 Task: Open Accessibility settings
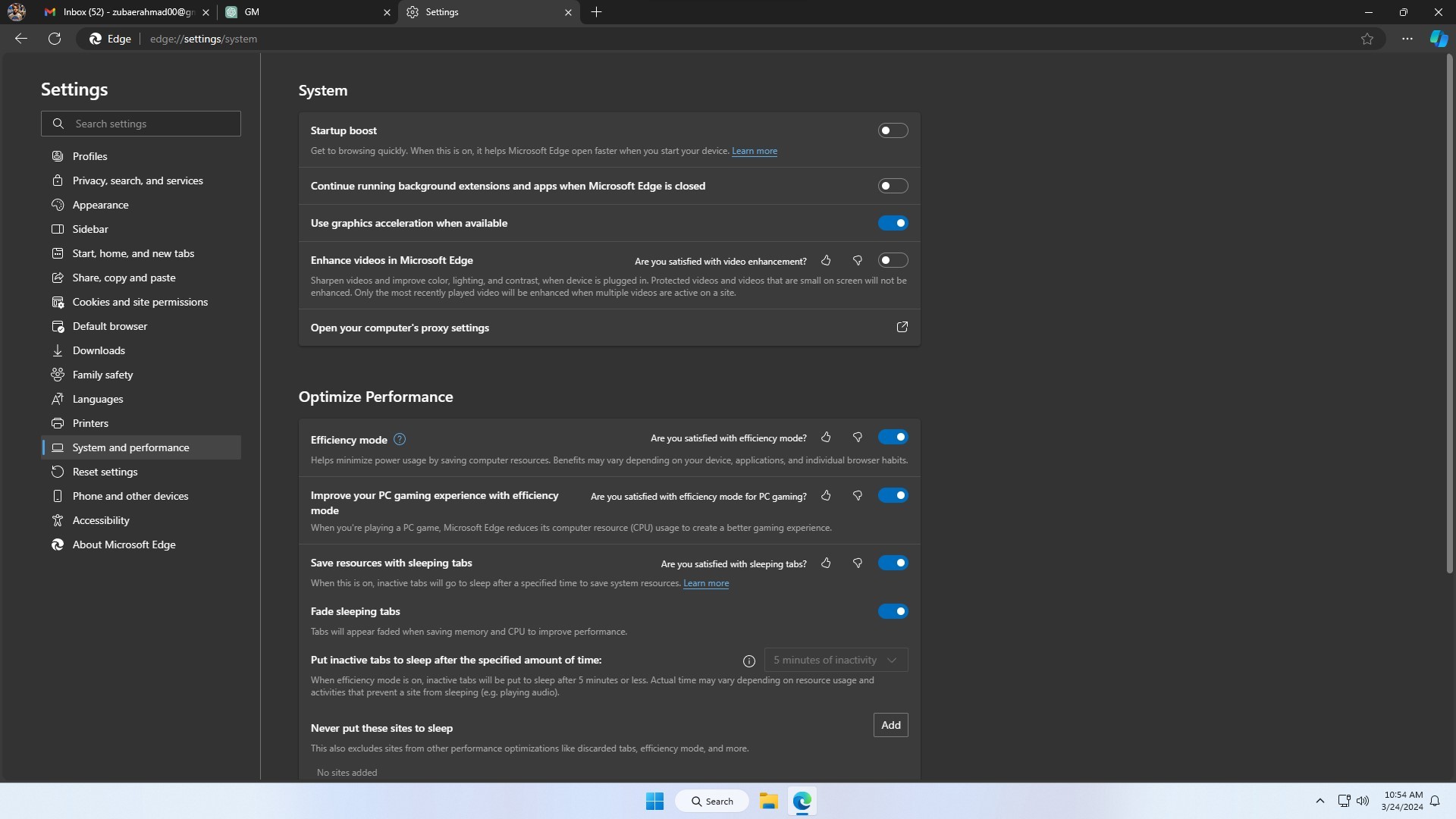(141, 520)
